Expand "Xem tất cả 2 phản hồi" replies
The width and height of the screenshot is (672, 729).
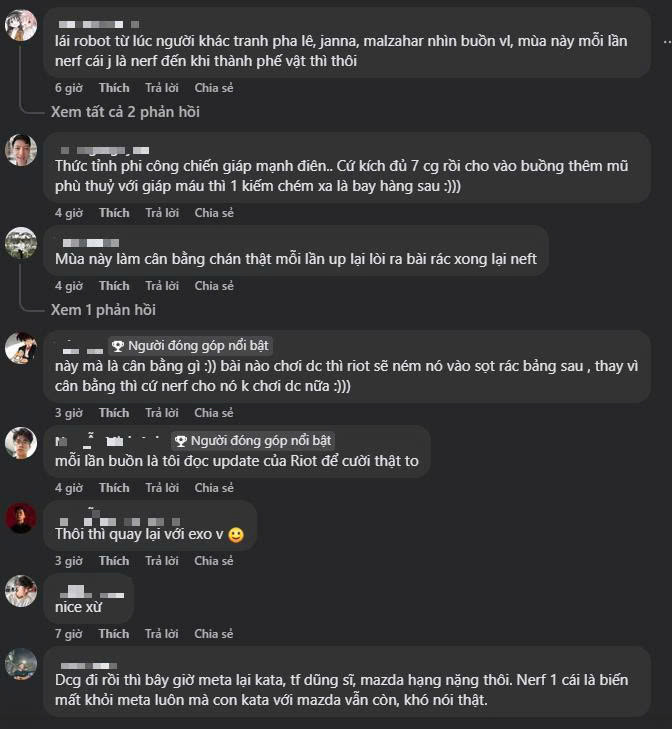click(x=125, y=112)
